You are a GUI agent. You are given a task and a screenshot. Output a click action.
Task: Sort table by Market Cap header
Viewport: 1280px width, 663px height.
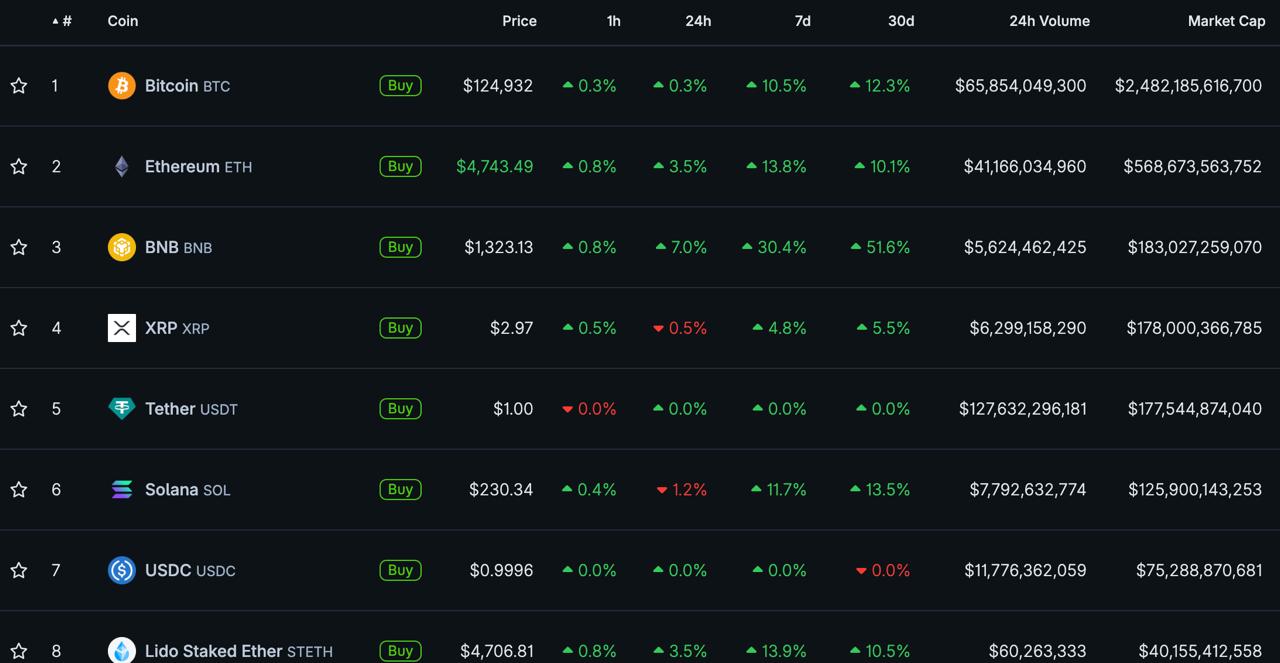pyautogui.click(x=1226, y=21)
